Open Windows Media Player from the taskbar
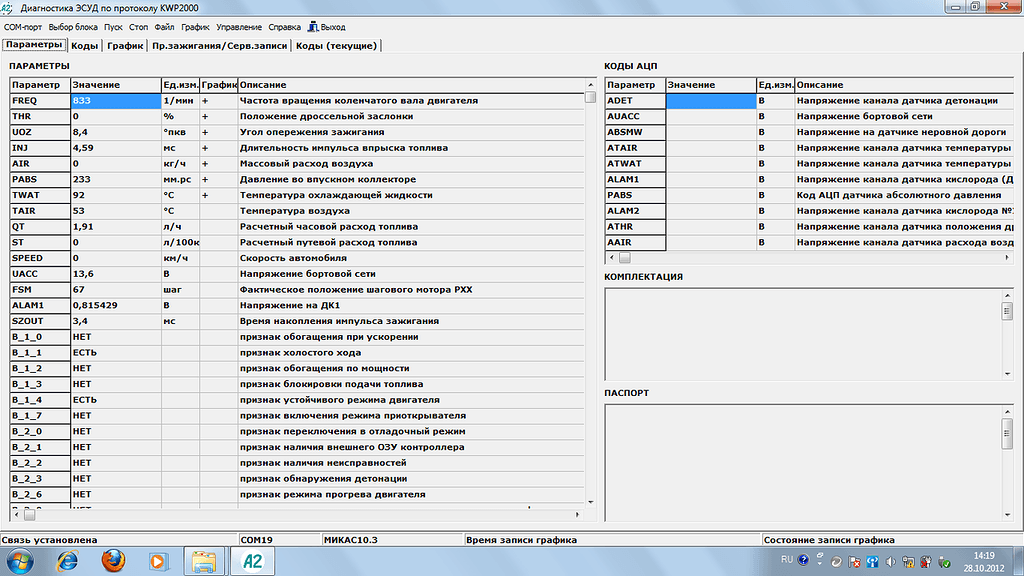This screenshot has width=1024, height=576. pos(159,561)
